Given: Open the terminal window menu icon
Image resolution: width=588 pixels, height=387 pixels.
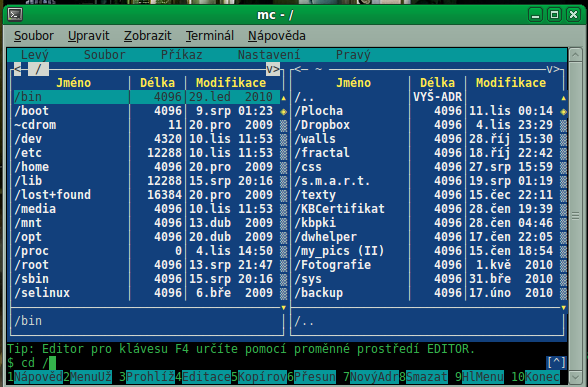Looking at the screenshot, I should point(15,15).
